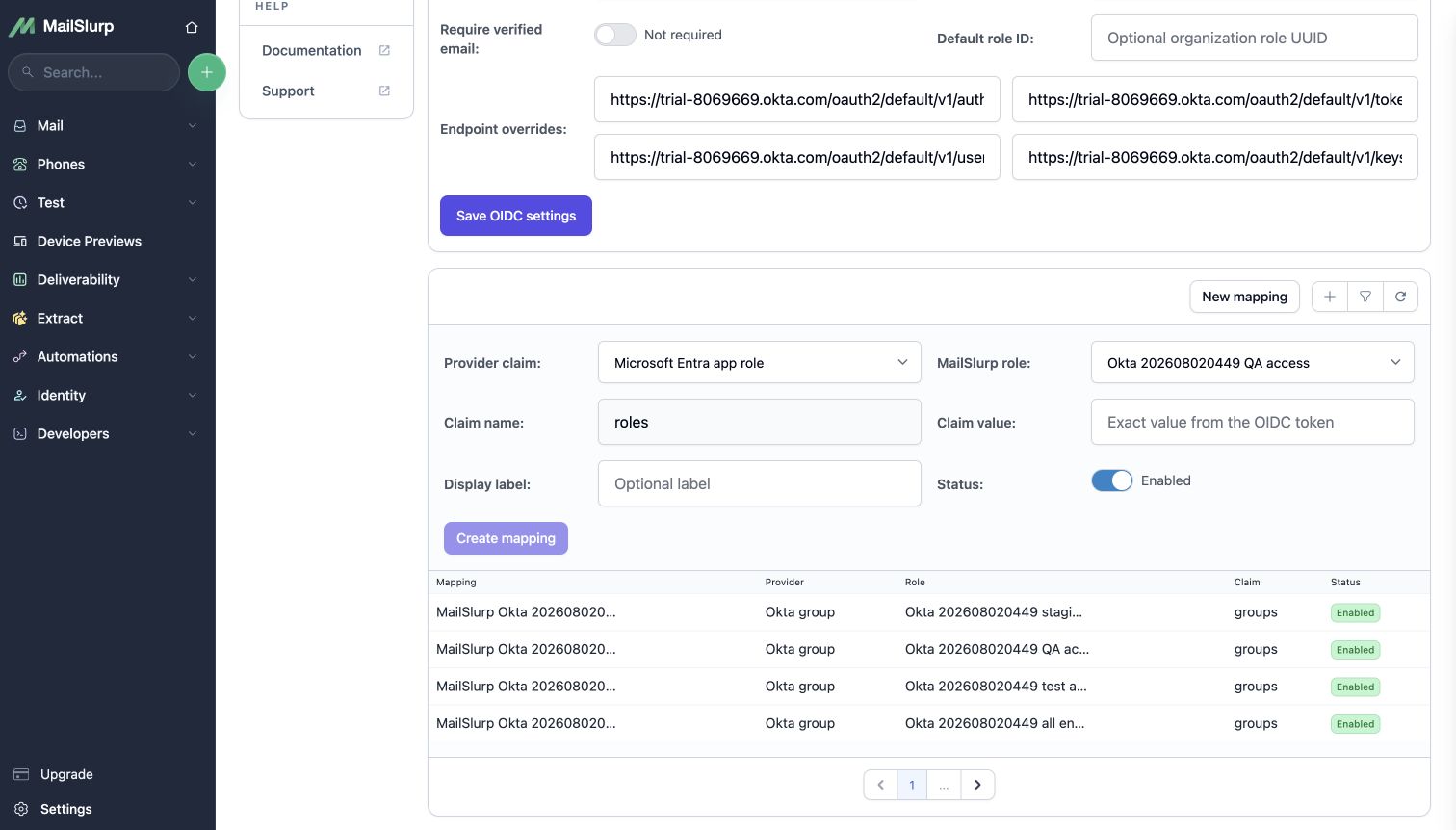
Task: Focus the Default role ID field
Action: click(1254, 38)
